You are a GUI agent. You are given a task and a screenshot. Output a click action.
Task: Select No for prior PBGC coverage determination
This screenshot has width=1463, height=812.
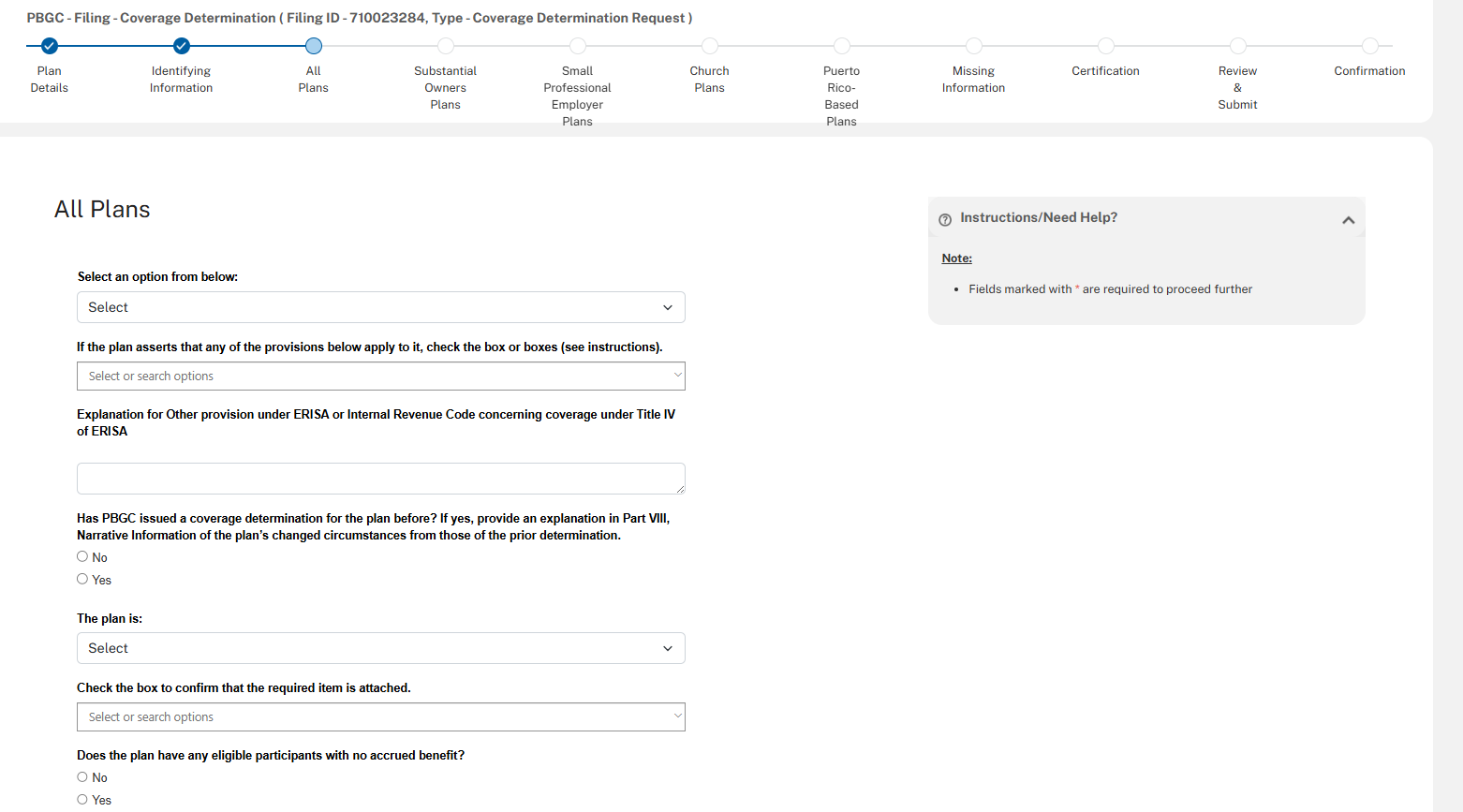pyautogui.click(x=82, y=556)
